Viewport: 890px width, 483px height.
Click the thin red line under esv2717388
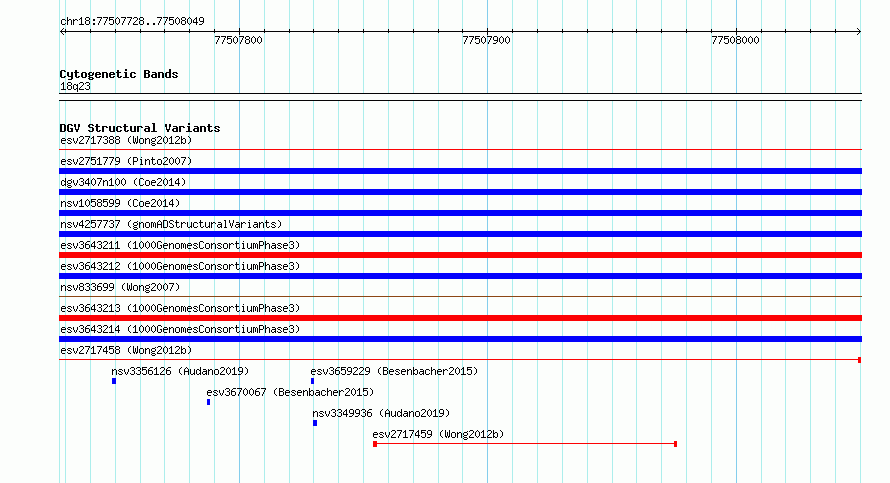460,150
